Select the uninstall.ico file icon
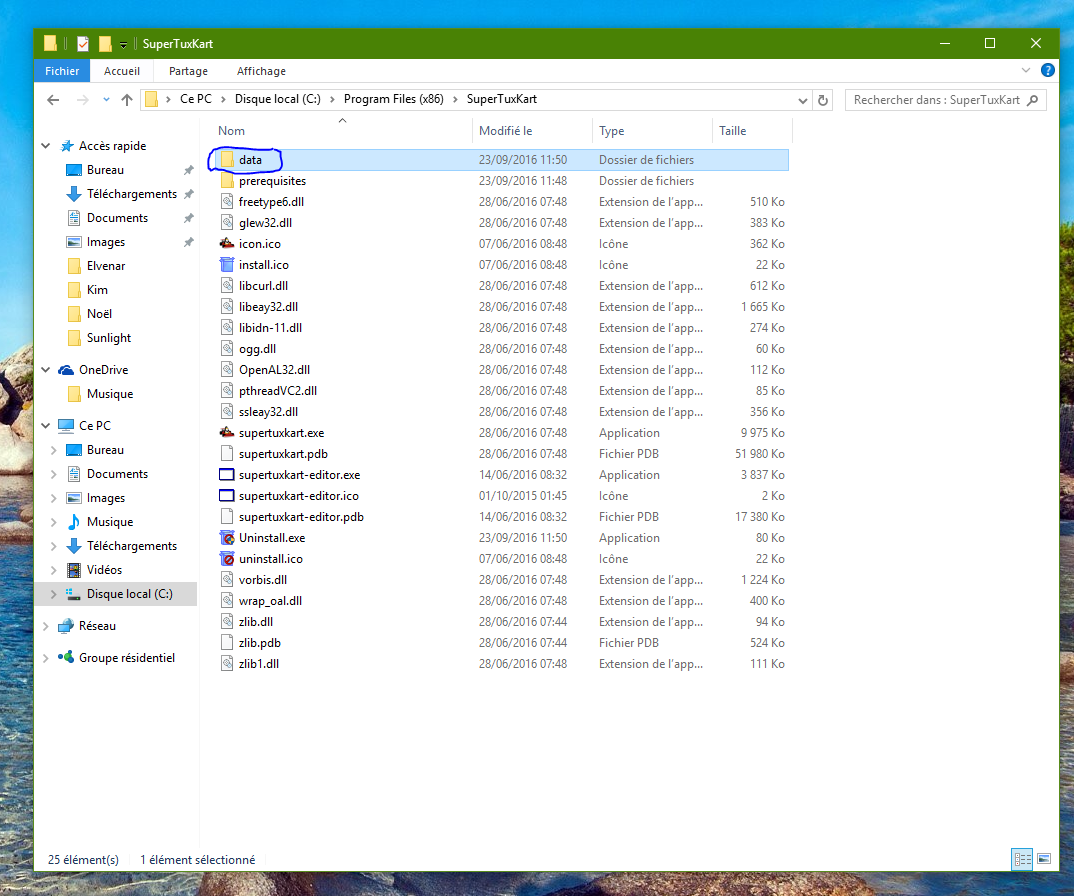The width and height of the screenshot is (1074, 896). [227, 559]
